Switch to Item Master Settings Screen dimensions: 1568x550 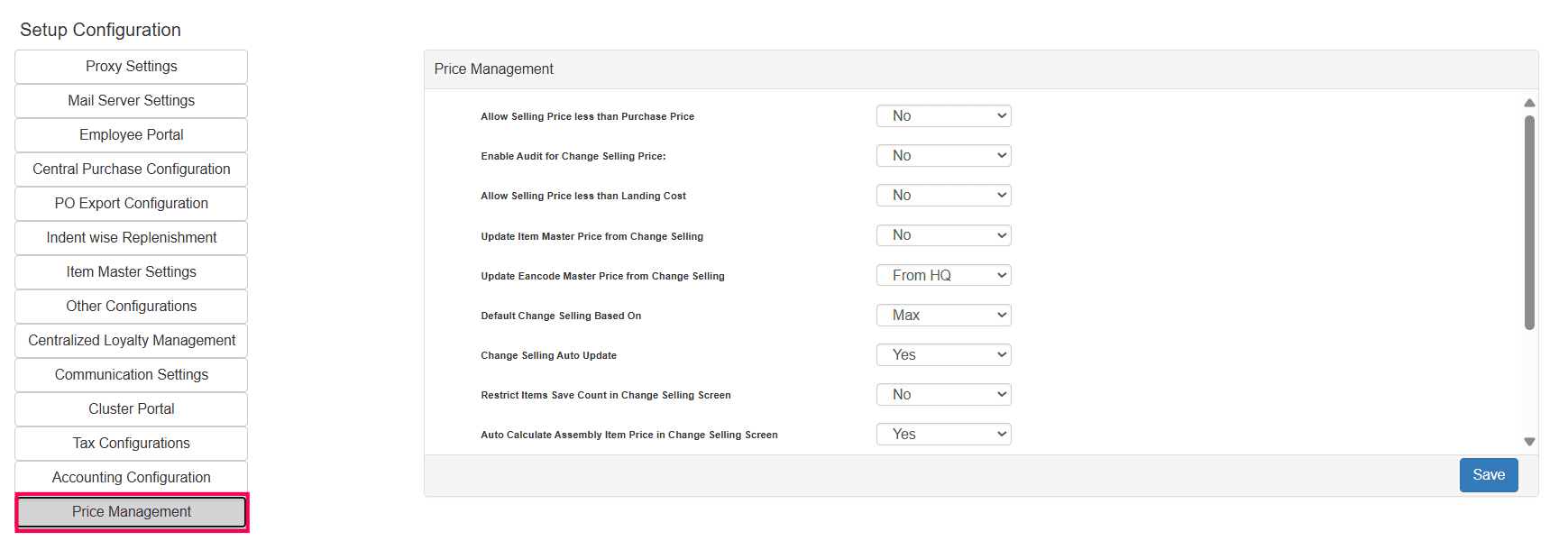click(132, 272)
